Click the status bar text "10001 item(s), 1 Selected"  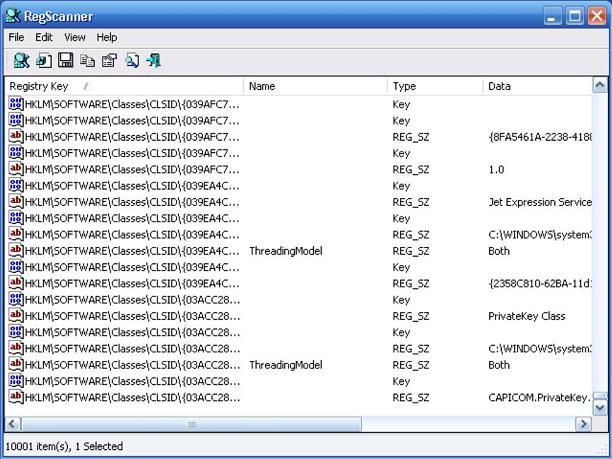[x=64, y=446]
